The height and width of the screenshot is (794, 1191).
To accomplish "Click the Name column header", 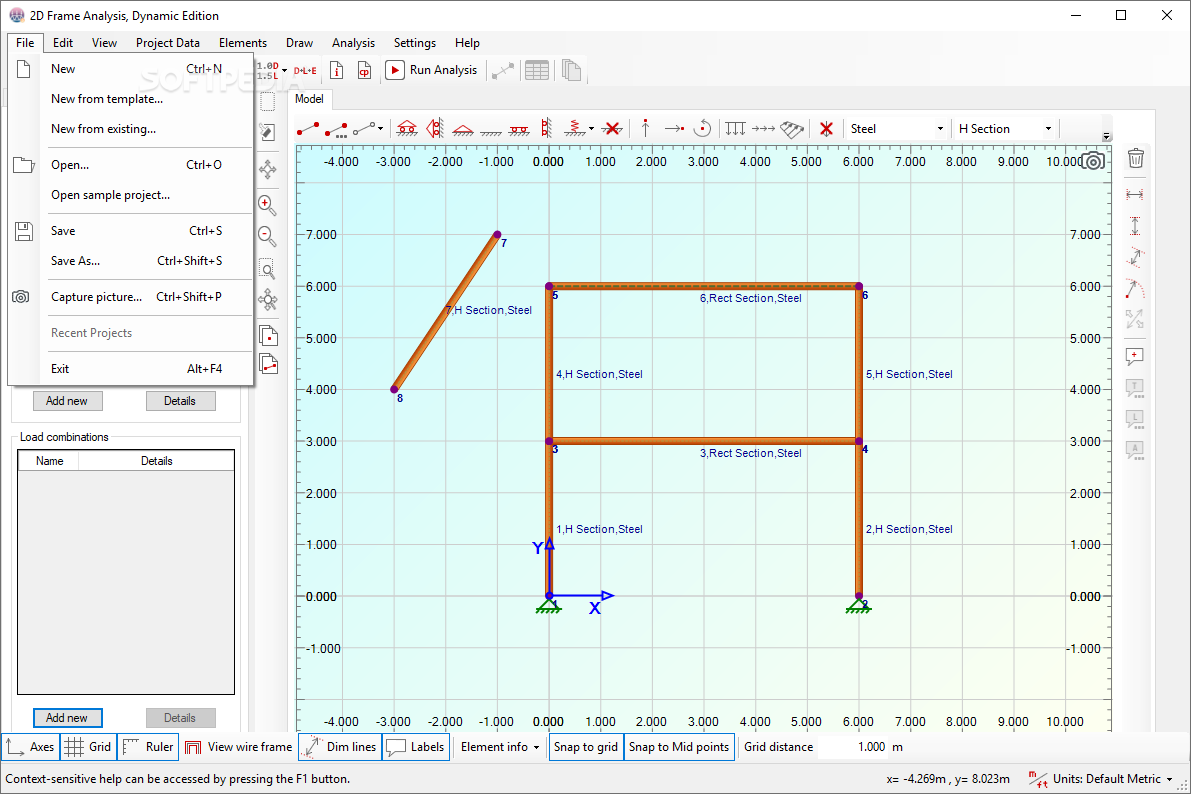I will coord(49,461).
